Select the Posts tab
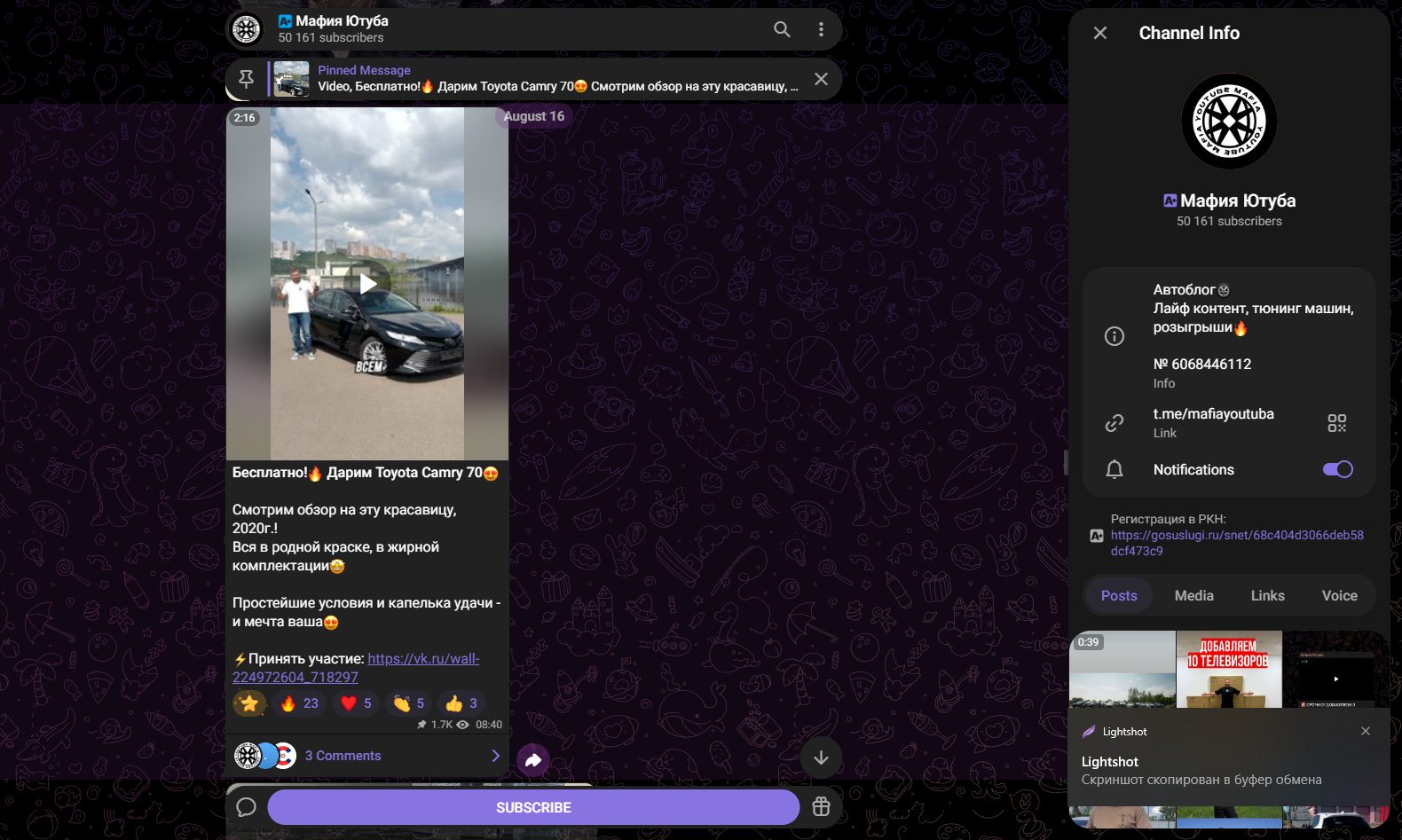The image size is (1402, 840). pyautogui.click(x=1119, y=596)
